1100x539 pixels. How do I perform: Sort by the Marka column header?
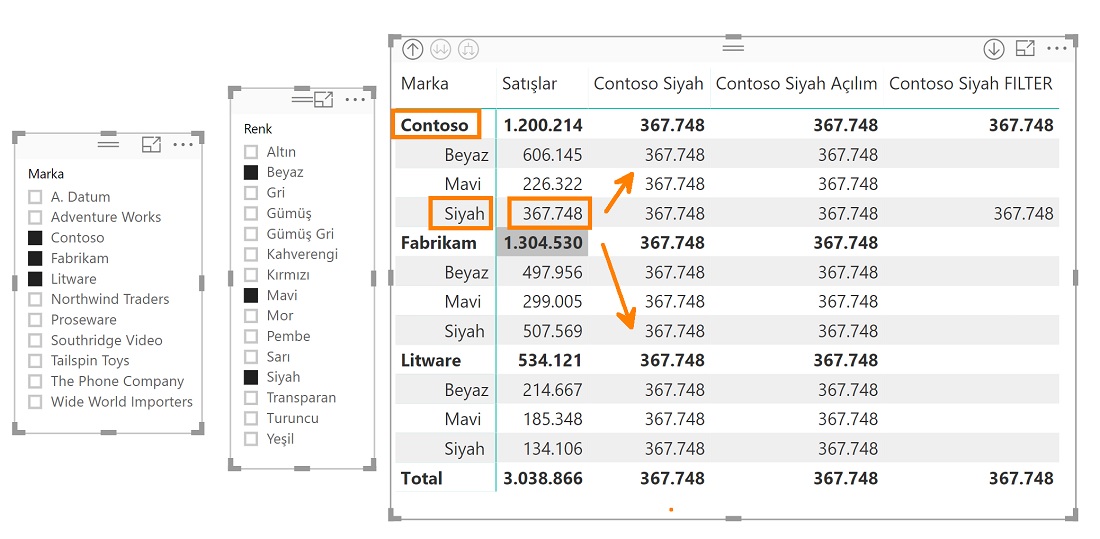pyautogui.click(x=424, y=84)
